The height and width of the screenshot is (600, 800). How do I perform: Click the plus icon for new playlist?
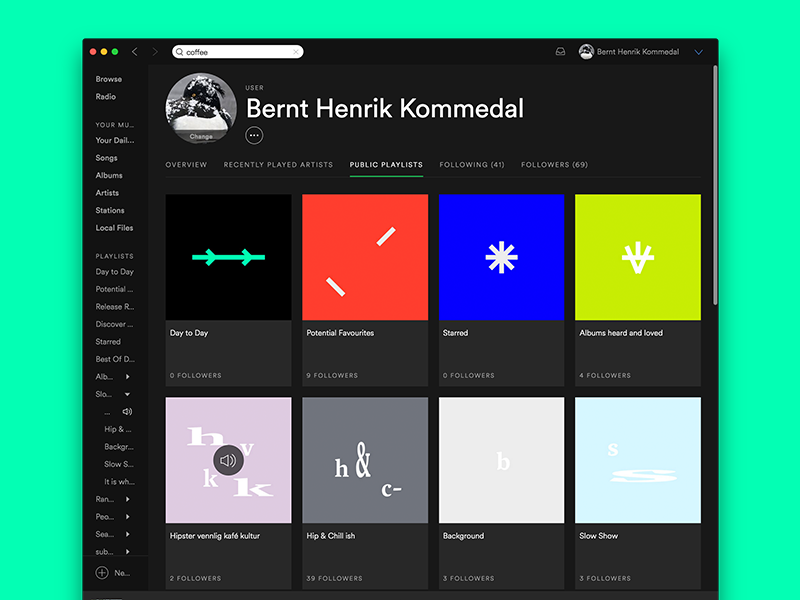pos(102,572)
